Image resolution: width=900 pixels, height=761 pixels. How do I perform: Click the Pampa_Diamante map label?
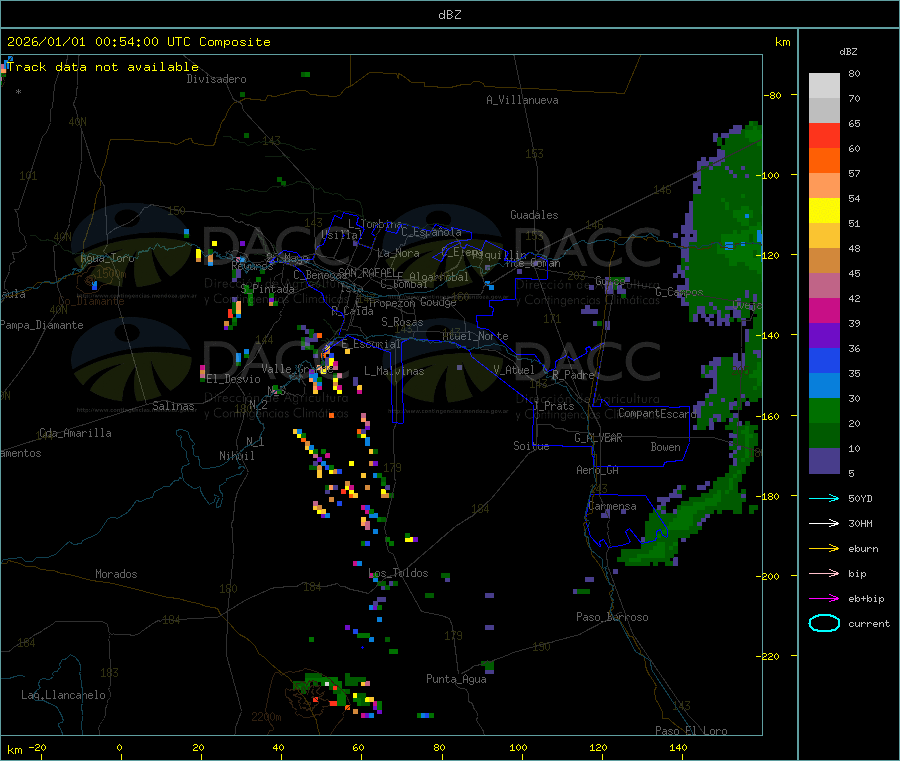pyautogui.click(x=42, y=325)
